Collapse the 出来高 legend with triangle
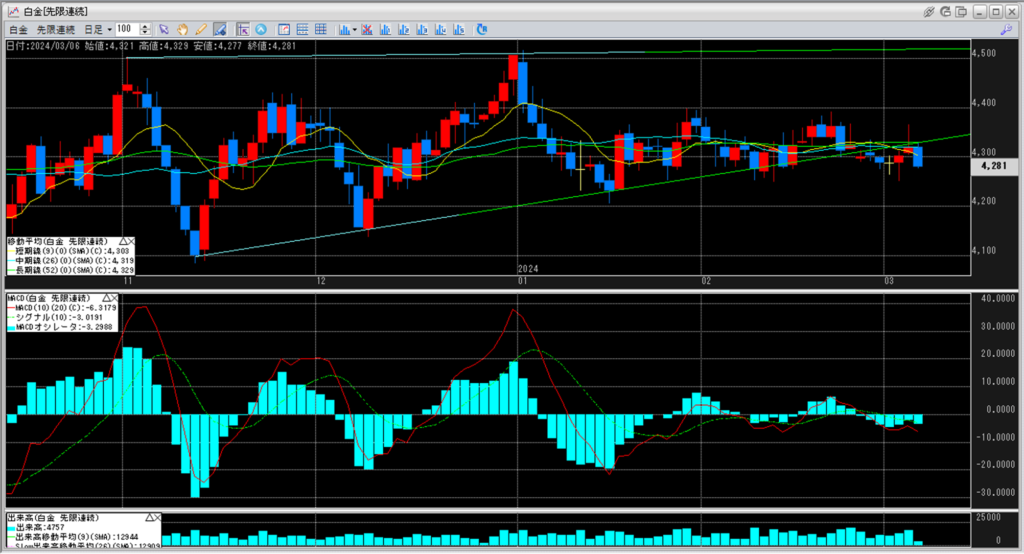The image size is (1024, 554). tap(149, 517)
